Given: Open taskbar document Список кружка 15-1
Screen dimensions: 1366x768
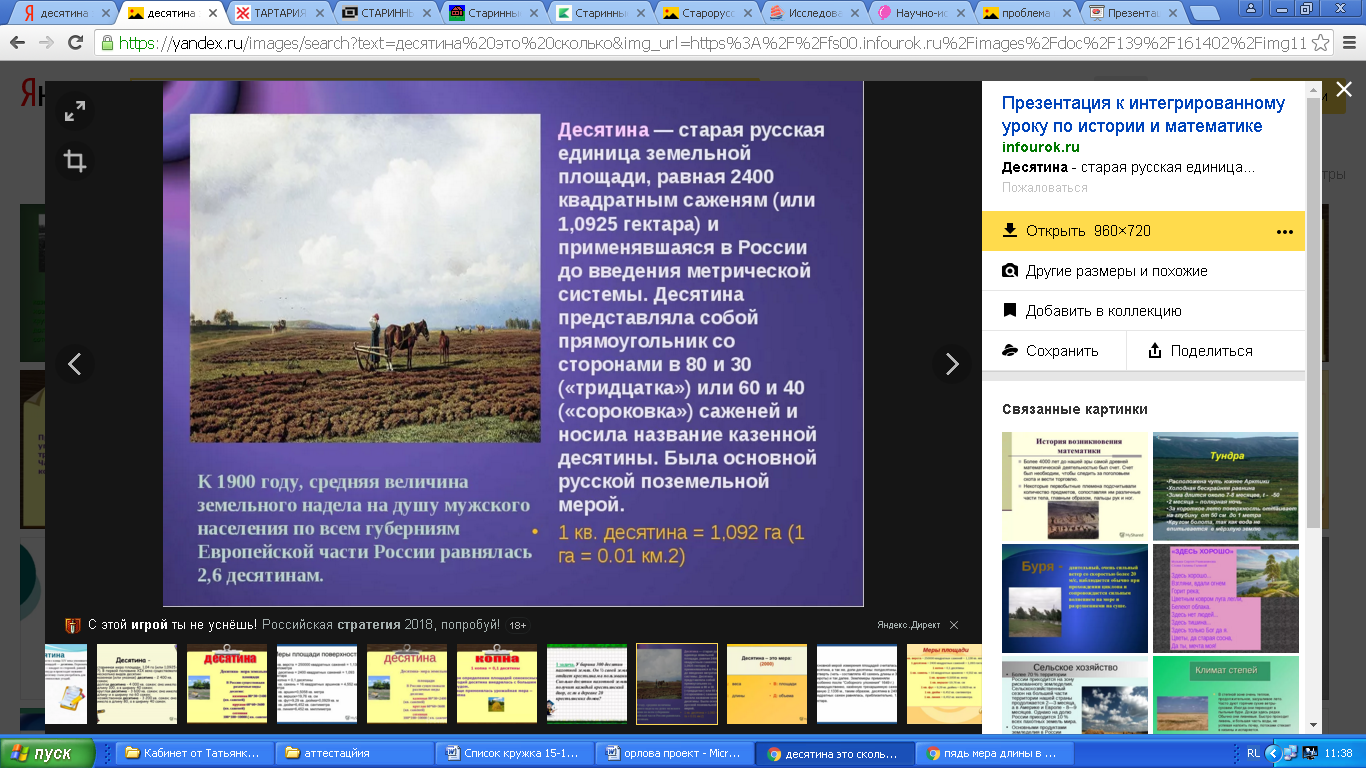Looking at the screenshot, I should click(515, 753).
